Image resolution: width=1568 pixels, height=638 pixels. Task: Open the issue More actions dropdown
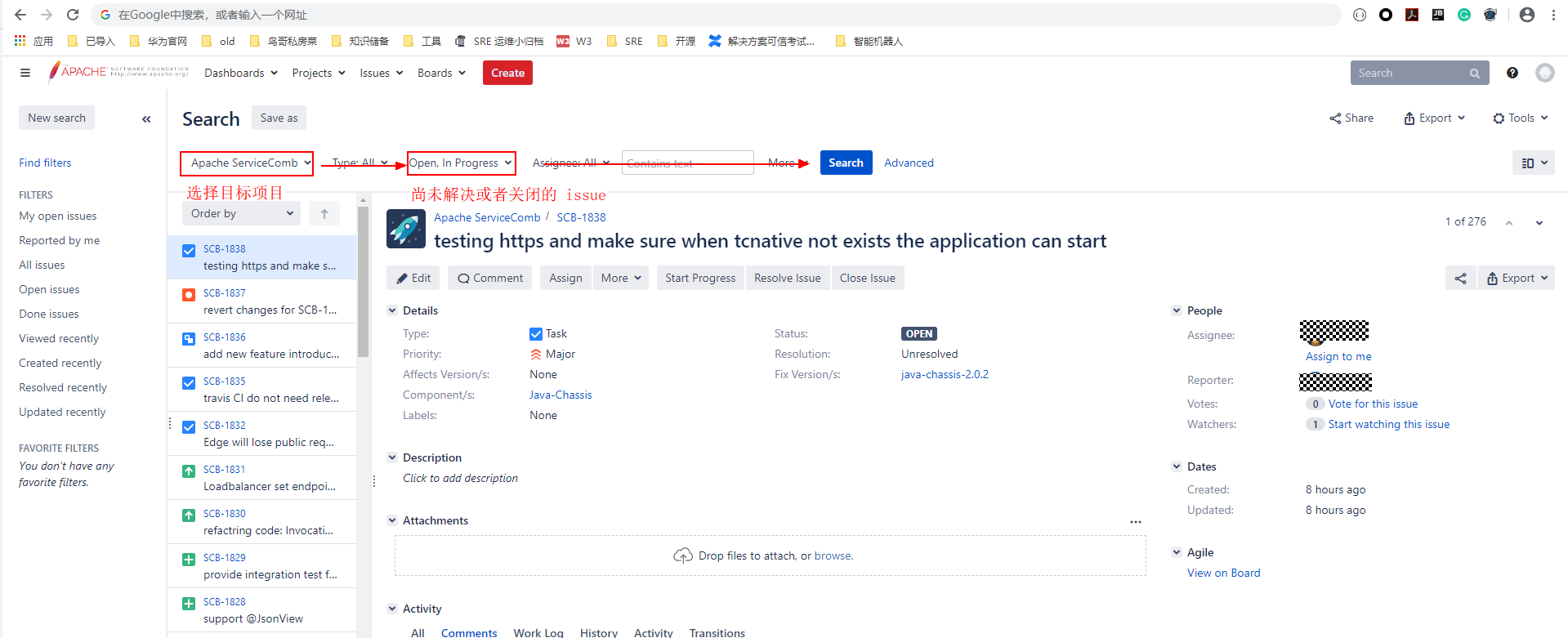tap(621, 279)
